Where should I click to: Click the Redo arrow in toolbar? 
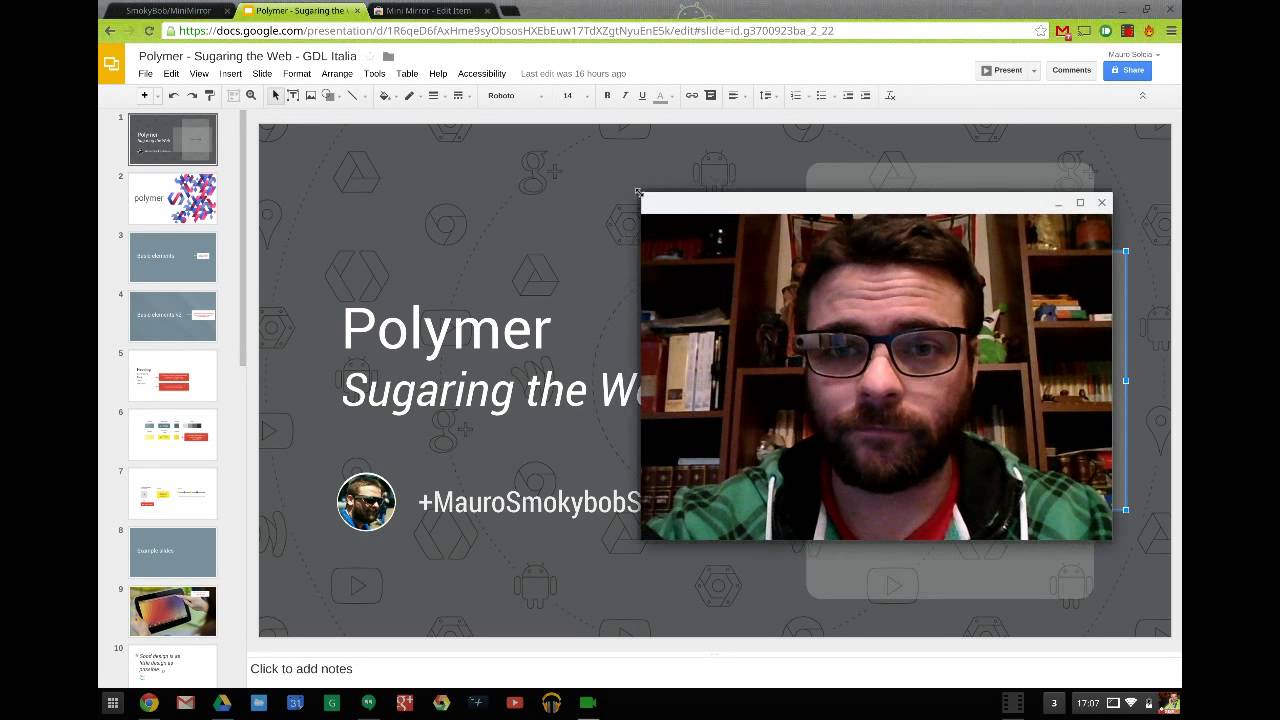[191, 96]
